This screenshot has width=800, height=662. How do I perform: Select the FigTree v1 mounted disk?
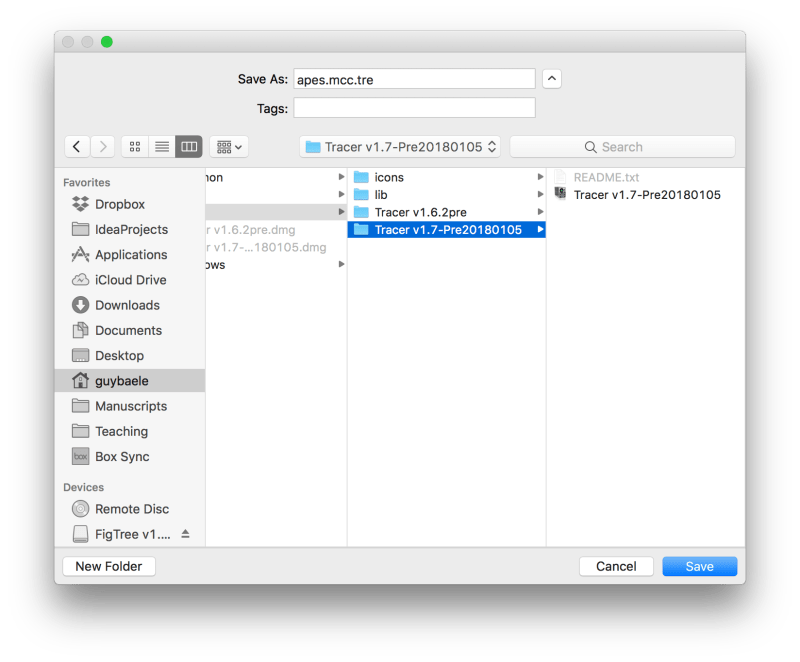tap(122, 534)
